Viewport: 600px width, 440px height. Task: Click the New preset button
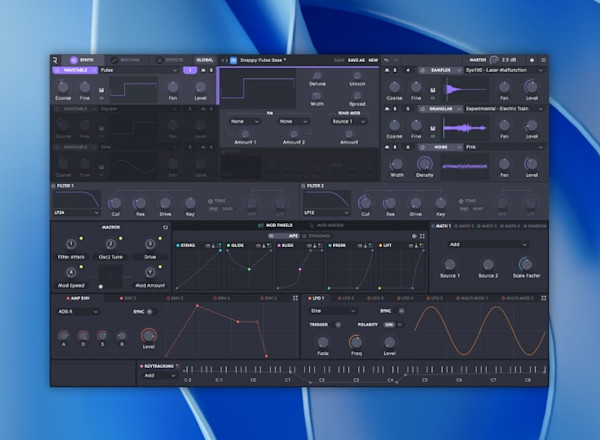pyautogui.click(x=373, y=60)
